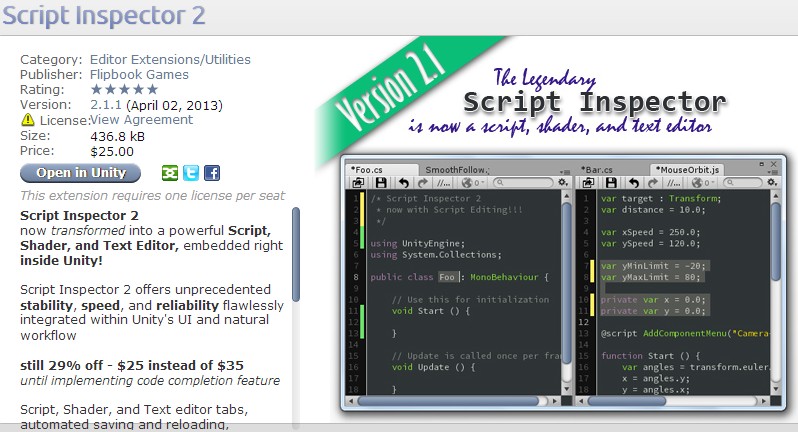Click code line 'void Update () {'
The width and height of the screenshot is (798, 432).
click(x=433, y=367)
